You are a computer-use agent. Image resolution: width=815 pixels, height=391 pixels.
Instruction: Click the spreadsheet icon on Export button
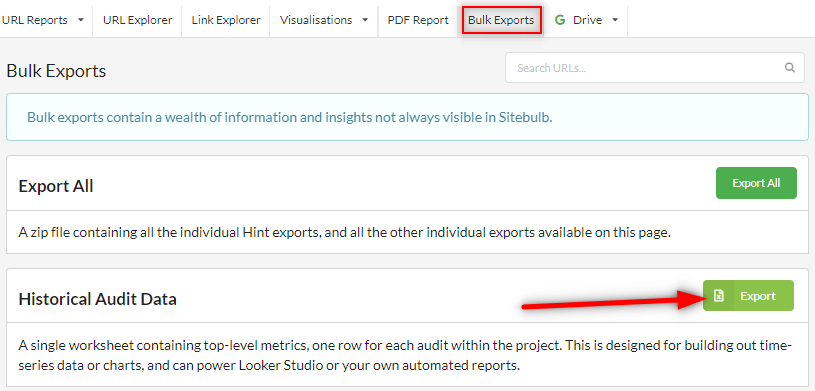718,296
